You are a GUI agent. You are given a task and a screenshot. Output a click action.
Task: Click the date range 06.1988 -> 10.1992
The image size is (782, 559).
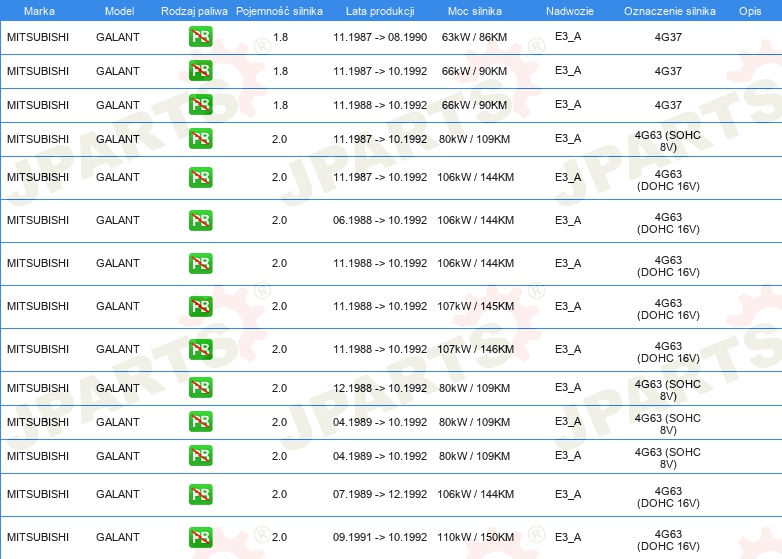tap(380, 220)
